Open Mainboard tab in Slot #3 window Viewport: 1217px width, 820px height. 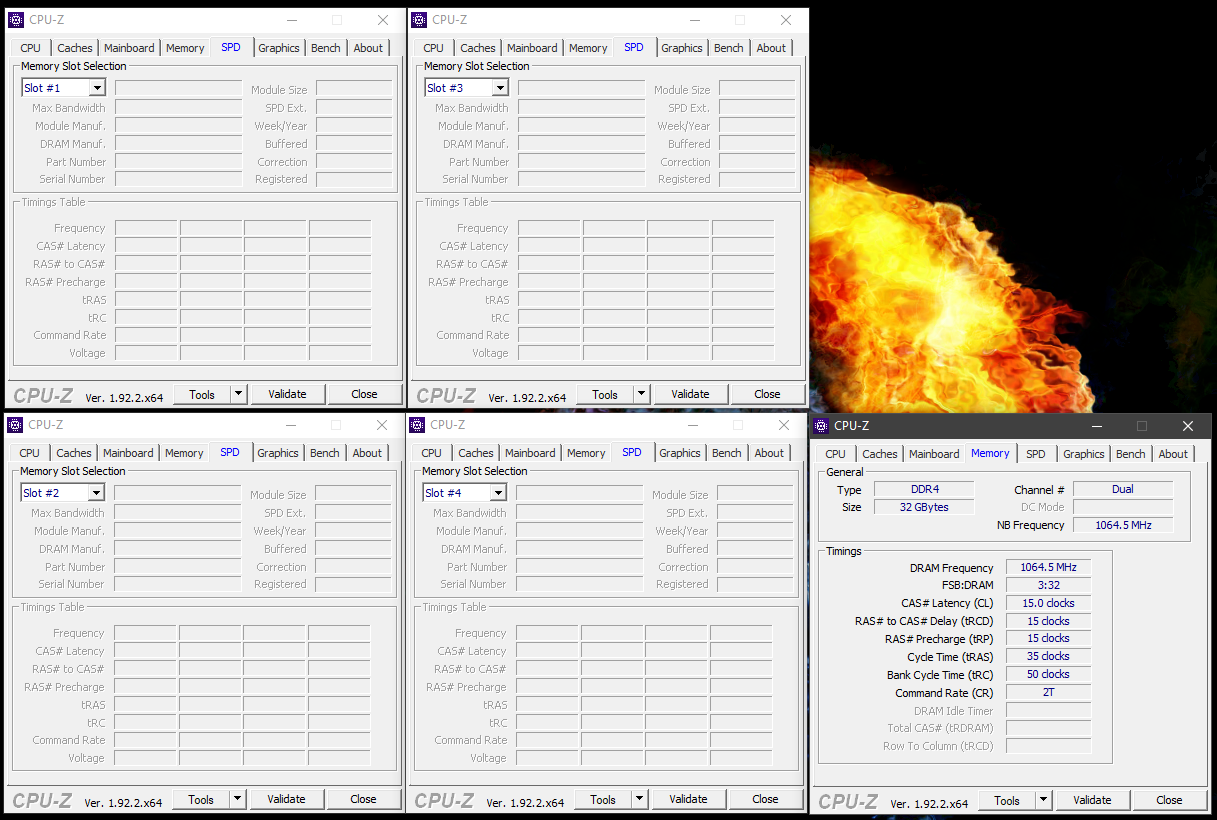pyautogui.click(x=532, y=48)
